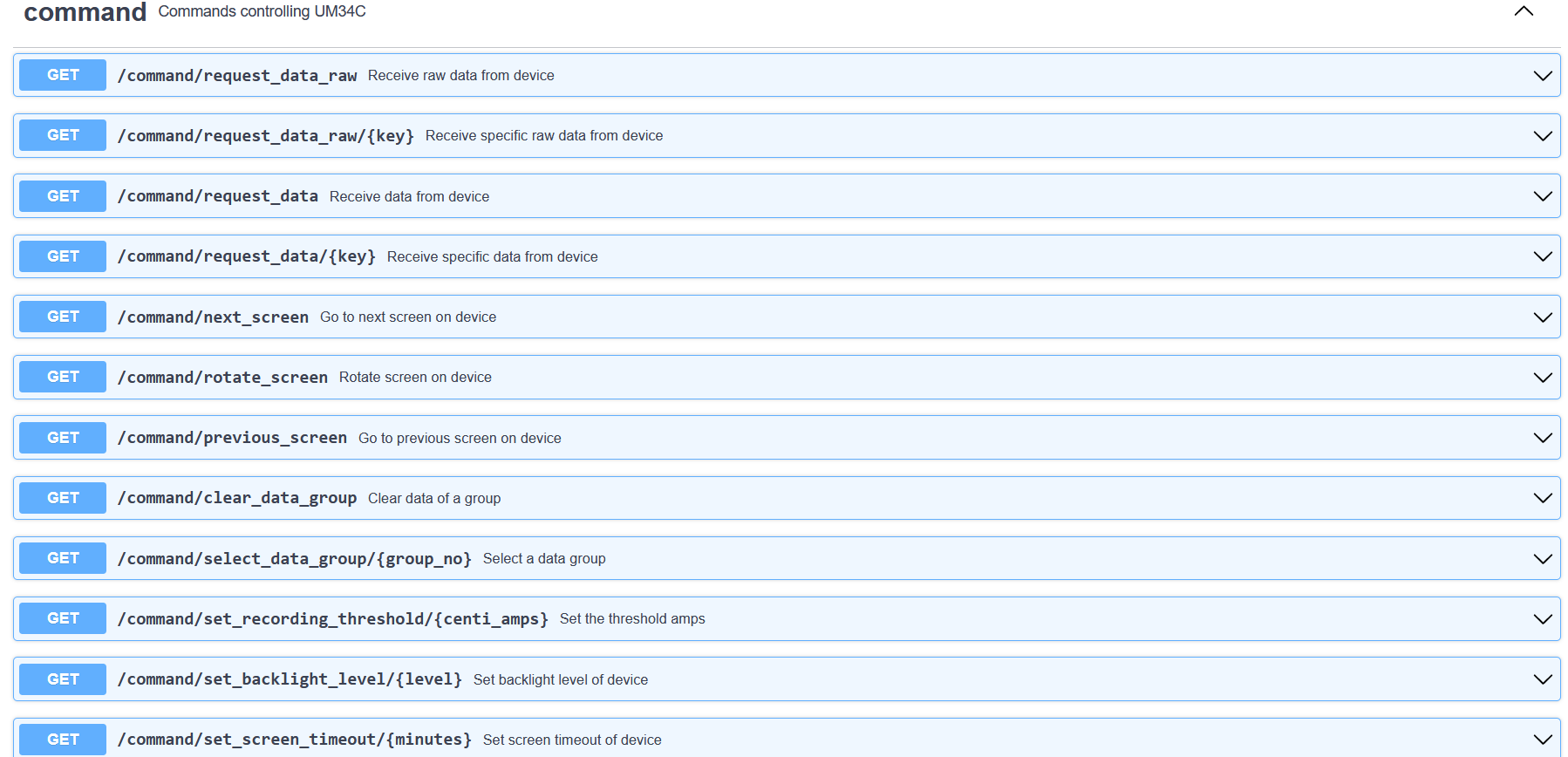Click 'Go to previous screen on device' text
Image resolution: width=1568 pixels, height=757 pixels.
point(460,439)
